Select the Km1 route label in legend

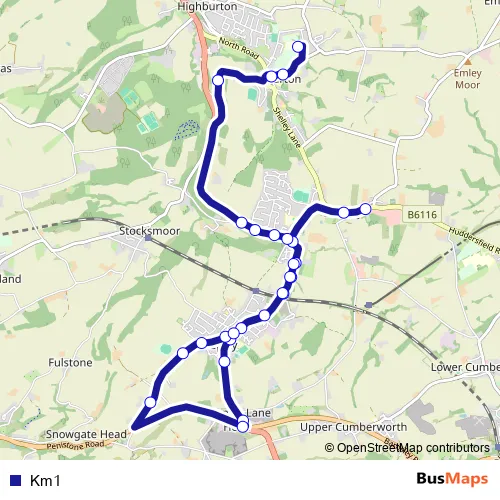point(45,481)
